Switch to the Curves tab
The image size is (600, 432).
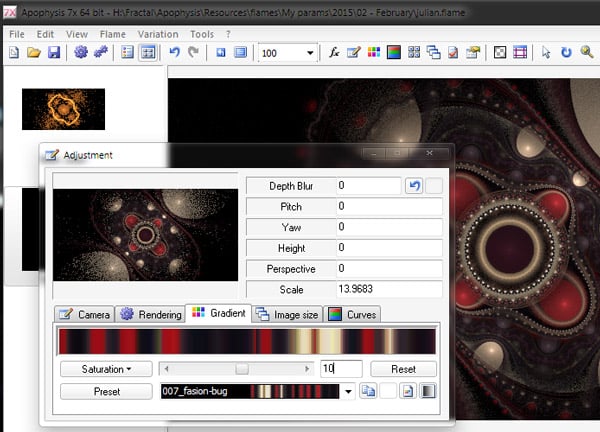(353, 314)
